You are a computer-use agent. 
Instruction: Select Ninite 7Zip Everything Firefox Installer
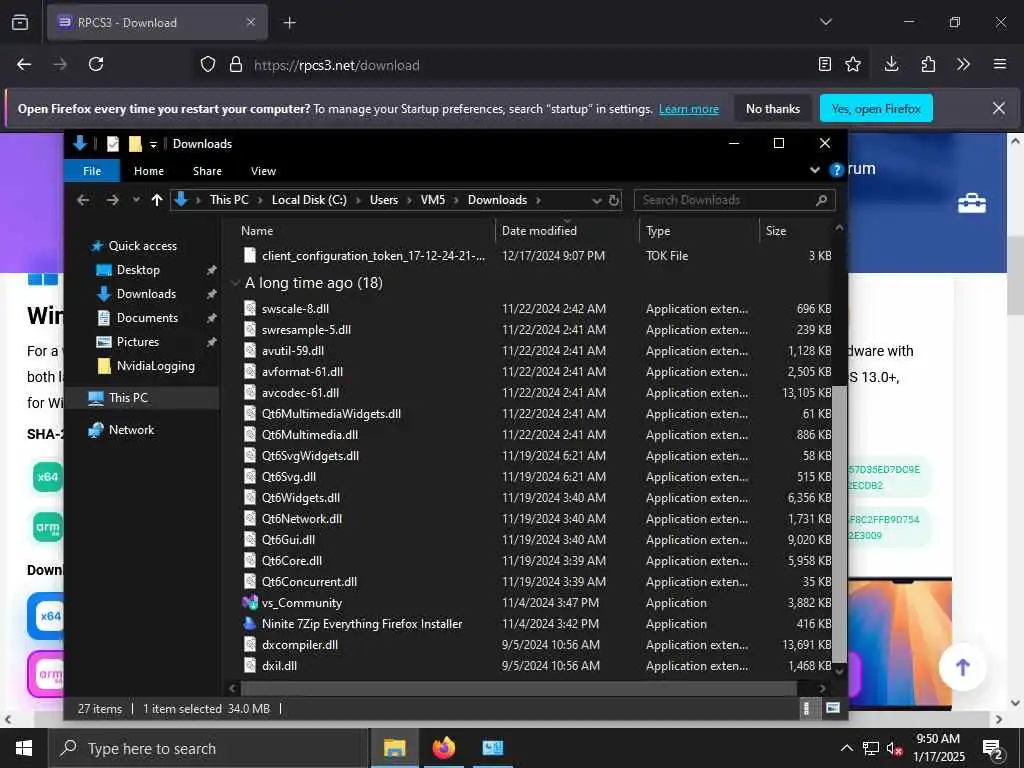coord(362,624)
